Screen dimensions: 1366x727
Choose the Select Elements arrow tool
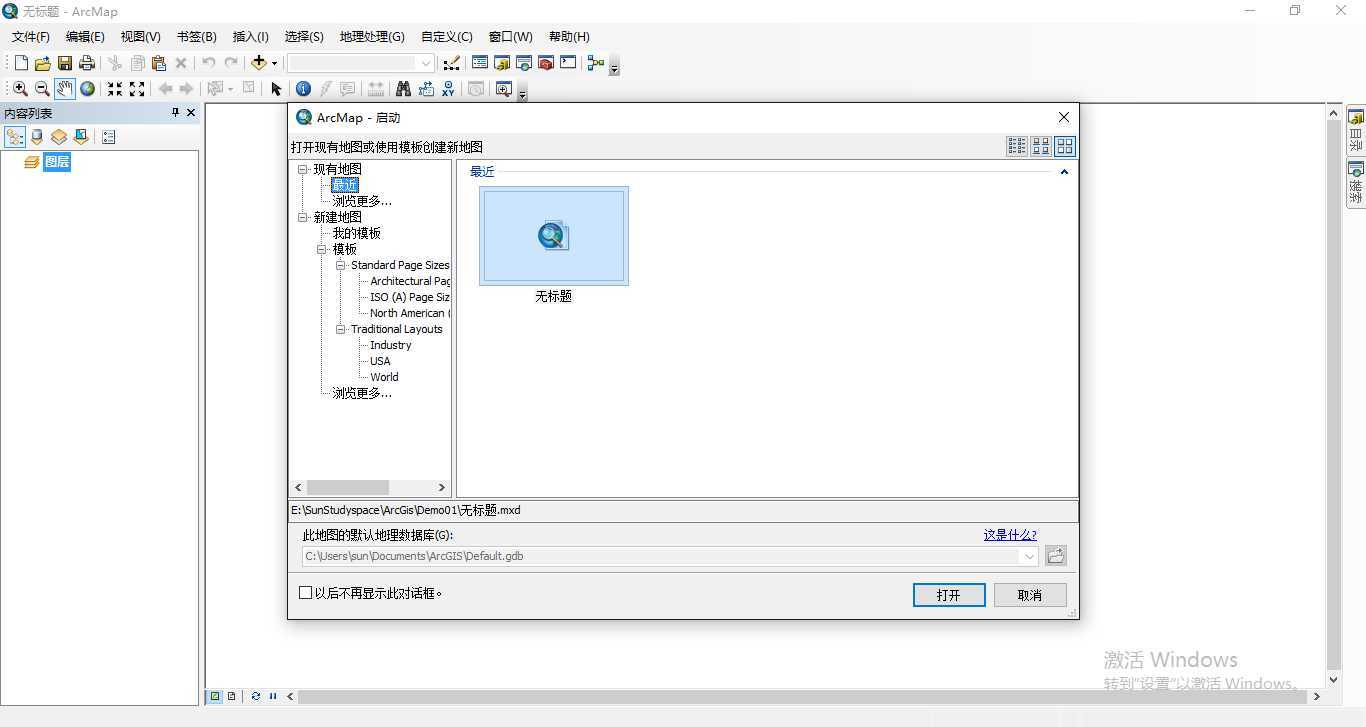pos(277,89)
